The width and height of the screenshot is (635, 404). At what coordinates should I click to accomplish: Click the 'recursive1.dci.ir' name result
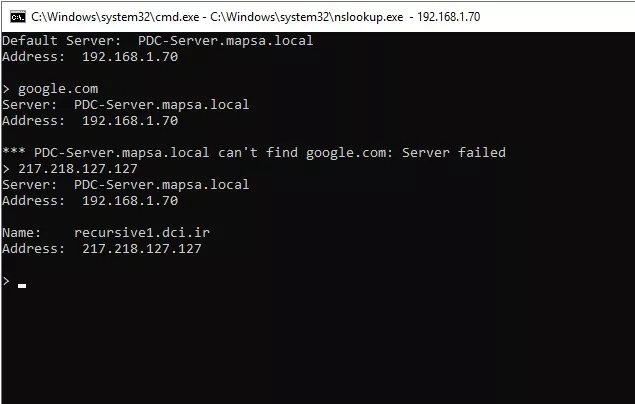coord(142,232)
